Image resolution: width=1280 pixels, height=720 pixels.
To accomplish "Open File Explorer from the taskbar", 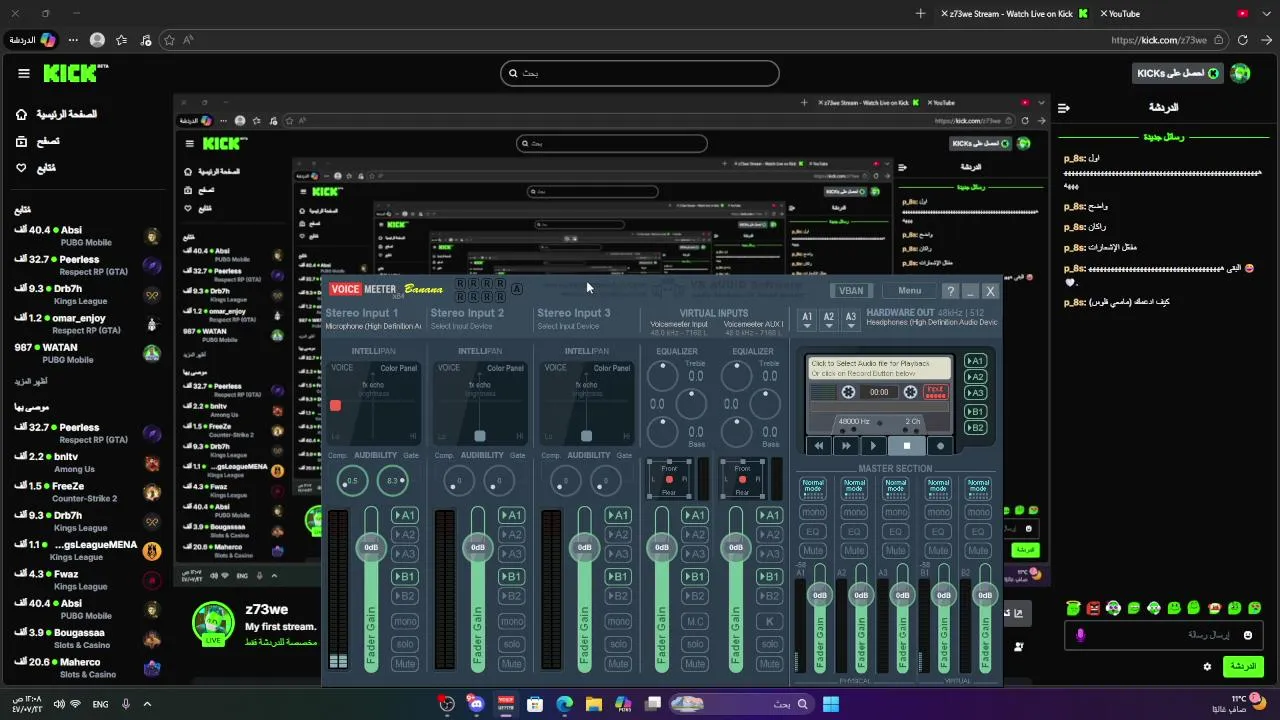I will point(594,704).
